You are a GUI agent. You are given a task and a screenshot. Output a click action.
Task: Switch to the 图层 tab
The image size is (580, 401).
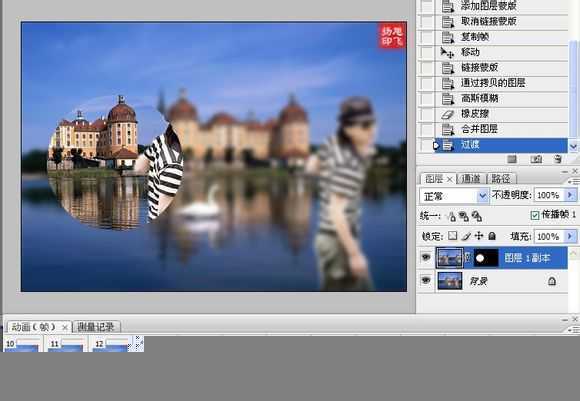click(x=434, y=179)
